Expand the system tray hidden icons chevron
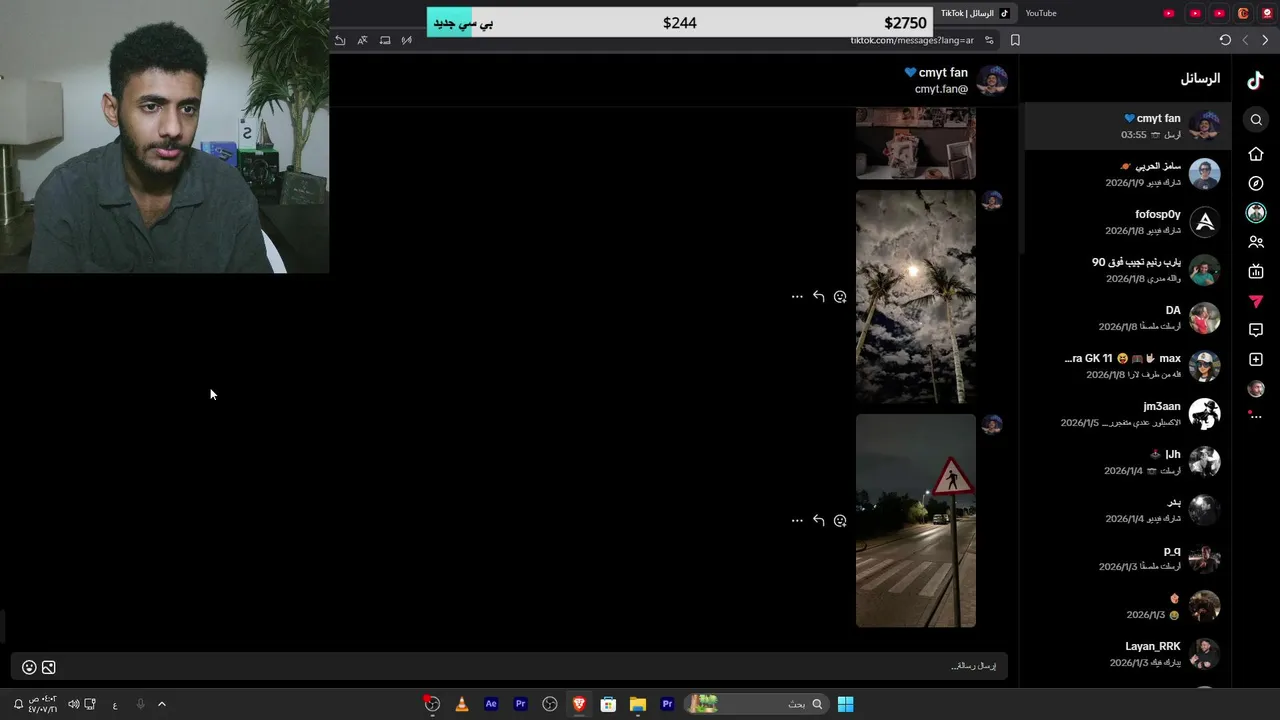Screen dimensions: 1280x720 coord(162,704)
